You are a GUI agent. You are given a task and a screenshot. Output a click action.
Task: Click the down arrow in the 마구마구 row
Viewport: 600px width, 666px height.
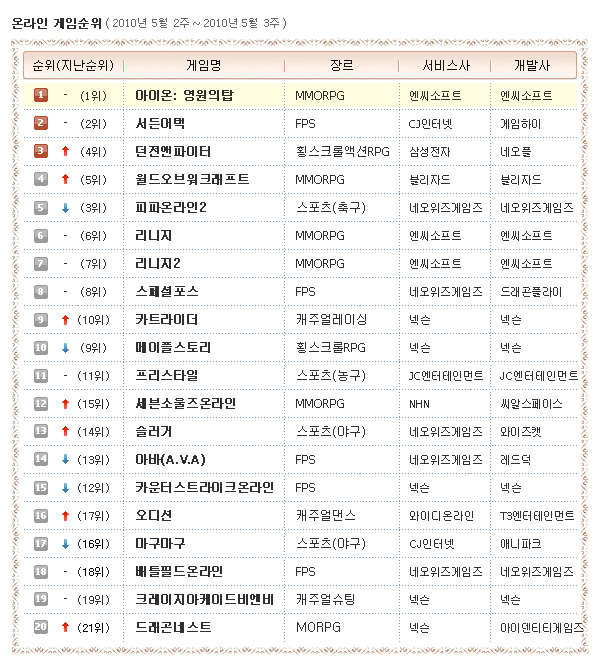coord(65,544)
